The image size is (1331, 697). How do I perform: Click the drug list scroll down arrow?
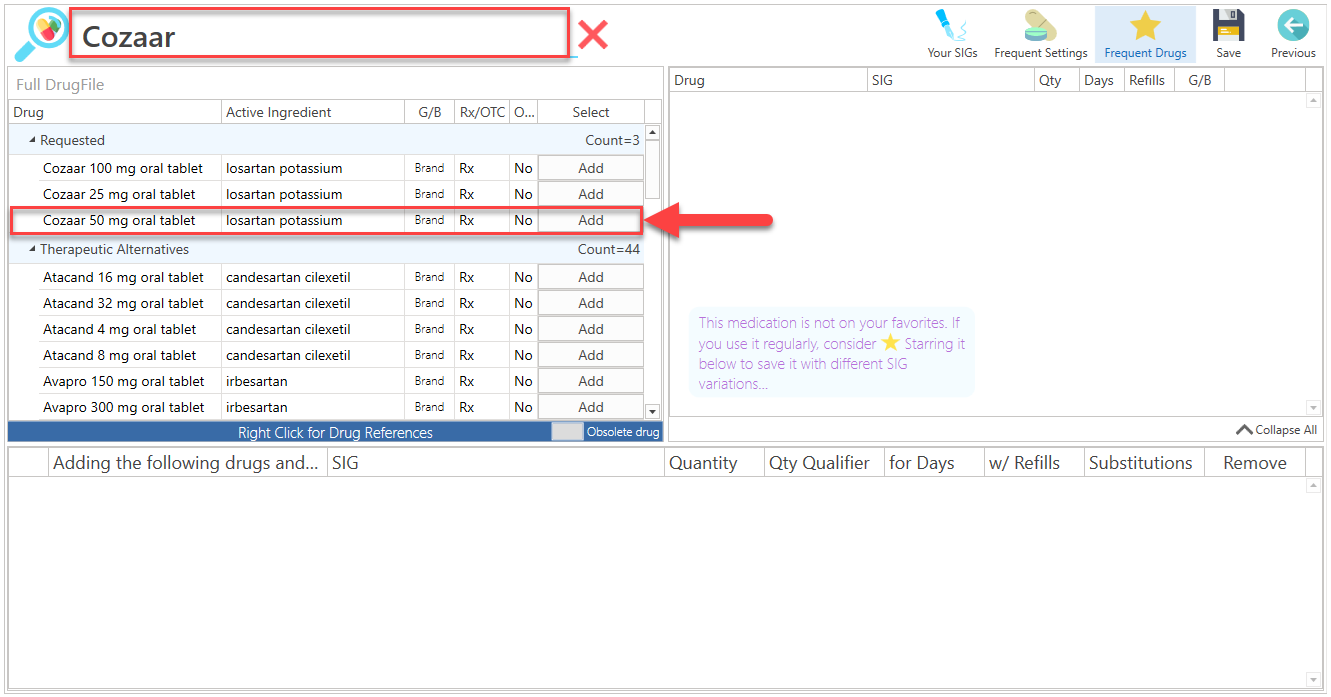click(x=652, y=411)
